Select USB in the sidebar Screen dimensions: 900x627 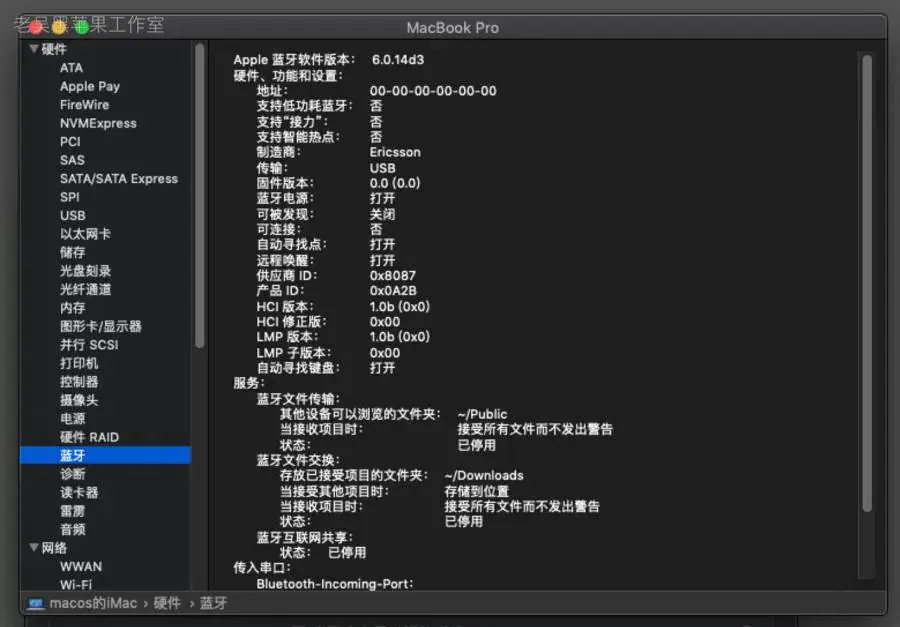[72, 215]
